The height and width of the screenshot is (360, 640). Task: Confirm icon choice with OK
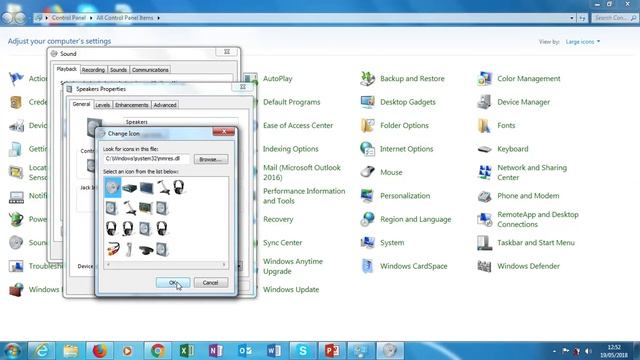[x=173, y=282]
